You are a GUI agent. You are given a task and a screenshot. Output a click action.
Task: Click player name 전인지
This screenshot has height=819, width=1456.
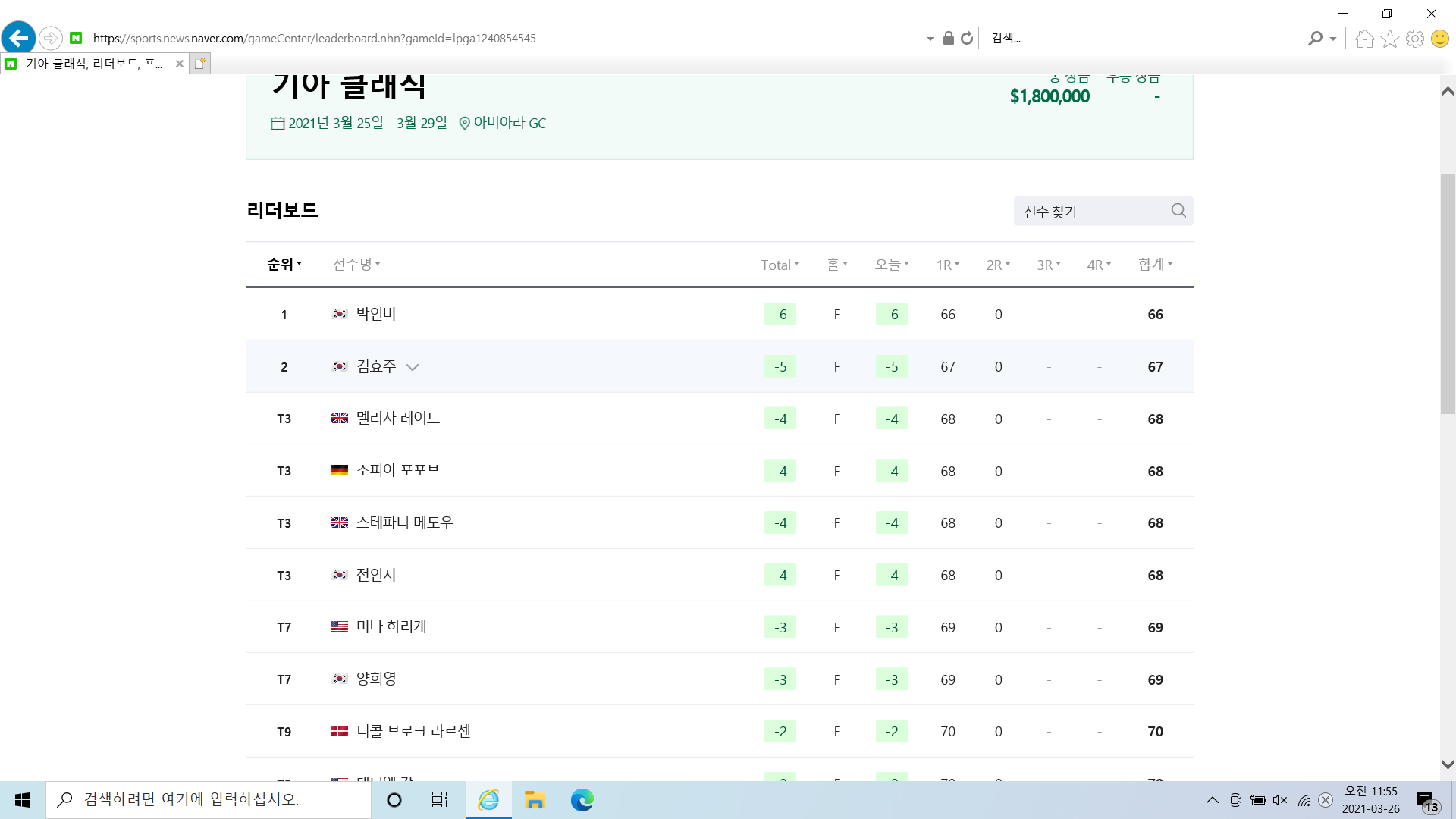tap(376, 575)
